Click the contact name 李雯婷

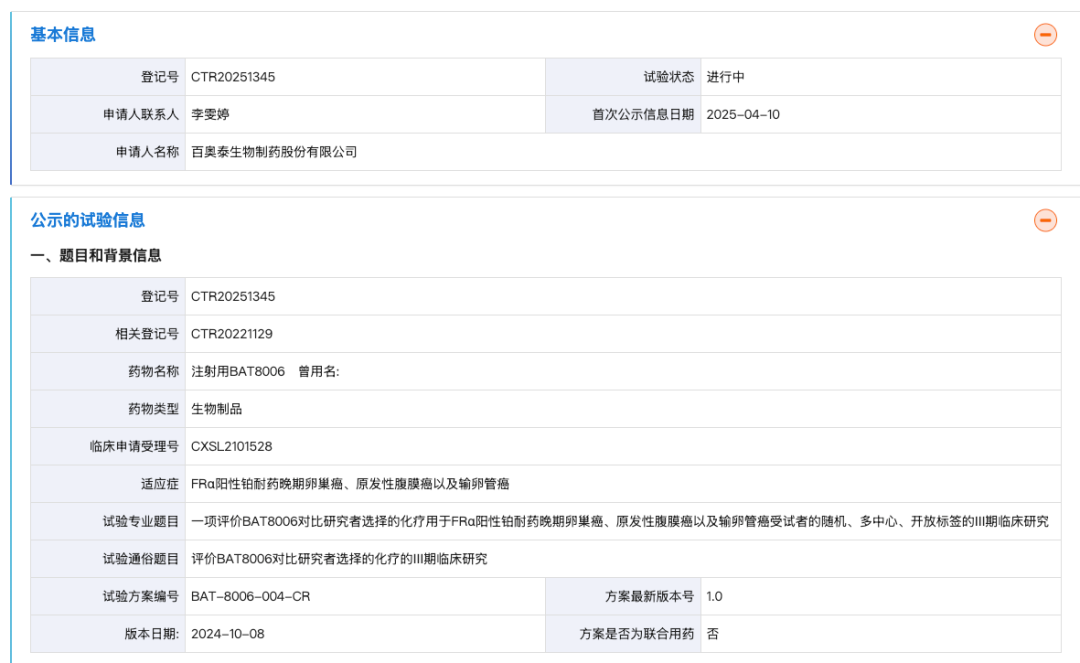210,114
